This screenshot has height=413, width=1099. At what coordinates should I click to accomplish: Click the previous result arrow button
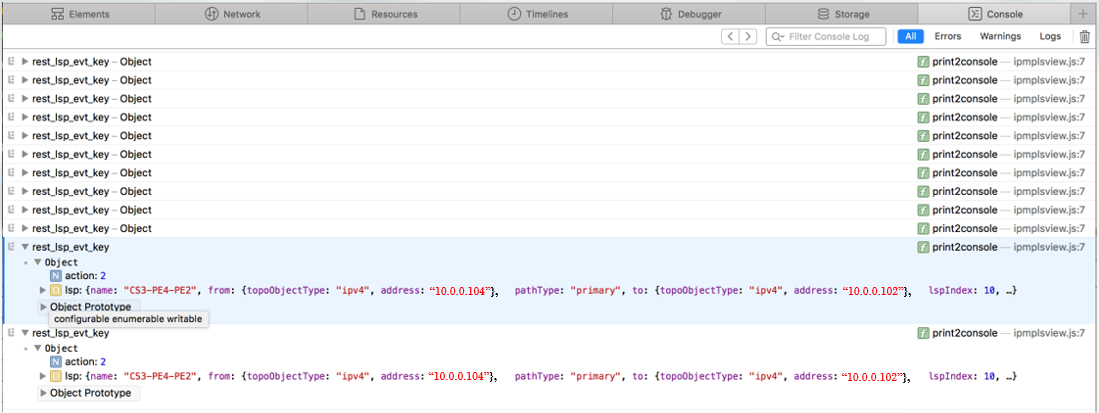click(732, 37)
